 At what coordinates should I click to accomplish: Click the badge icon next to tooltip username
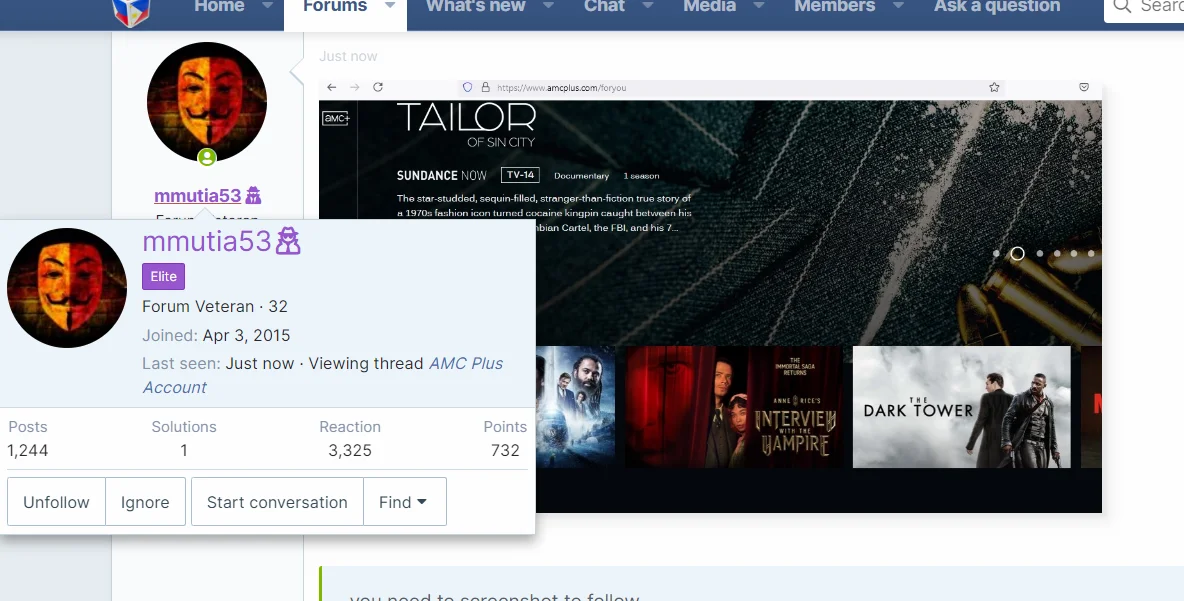tap(288, 242)
